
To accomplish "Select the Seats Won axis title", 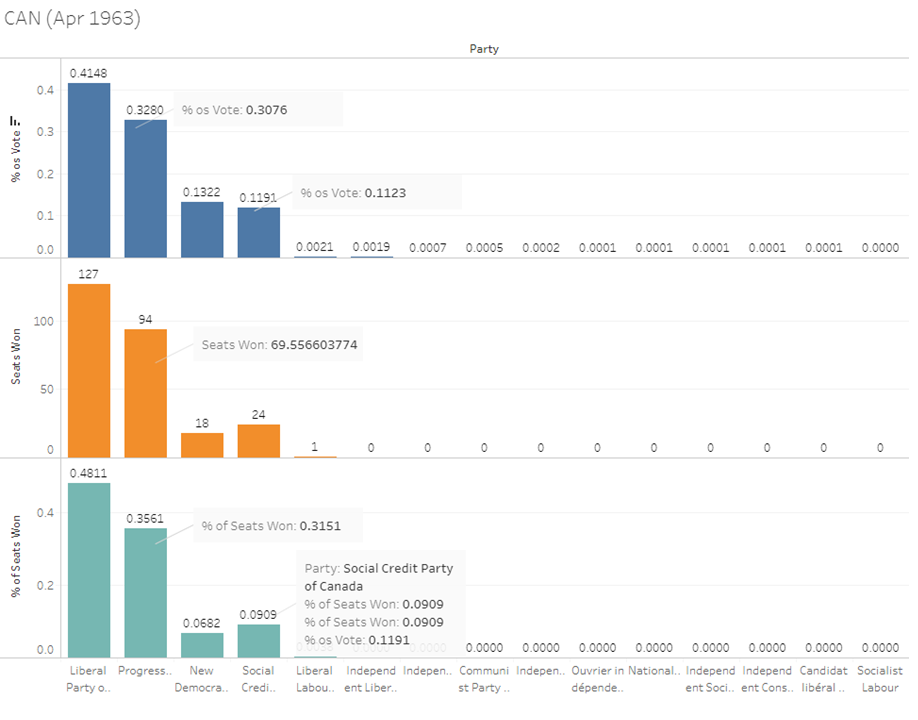I will tap(16, 359).
